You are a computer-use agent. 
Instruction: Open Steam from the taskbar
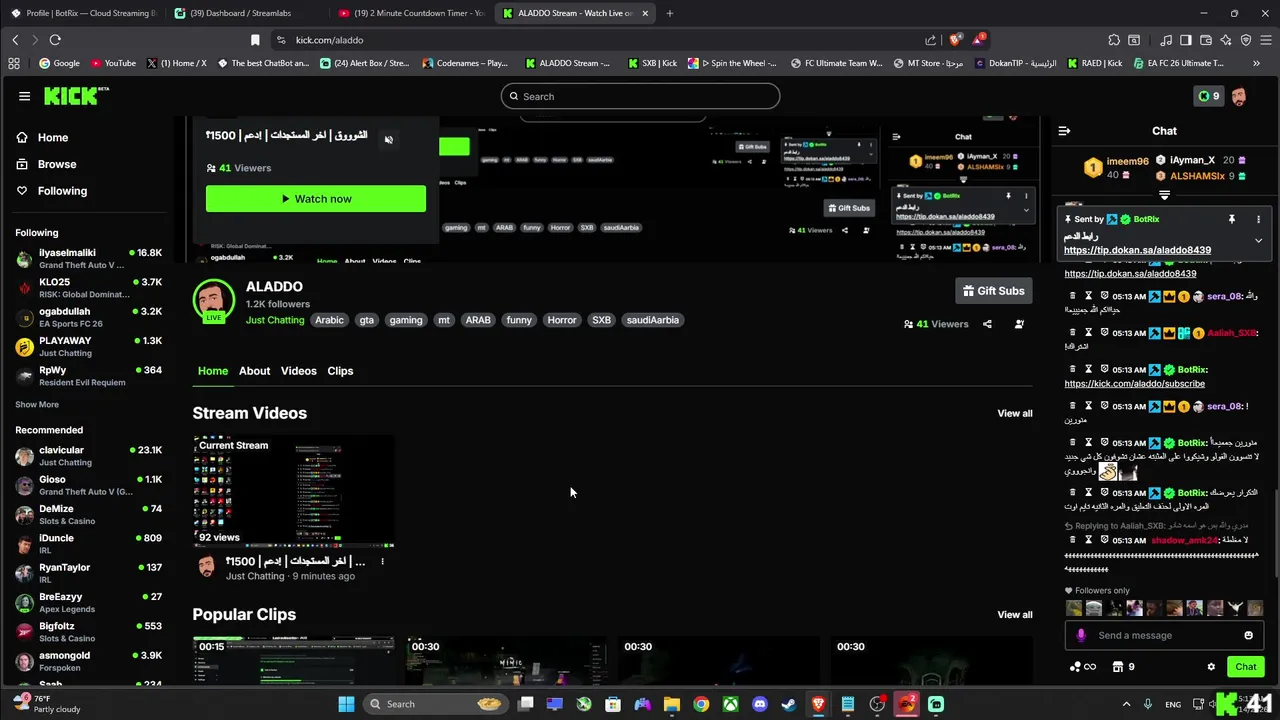[x=789, y=704]
